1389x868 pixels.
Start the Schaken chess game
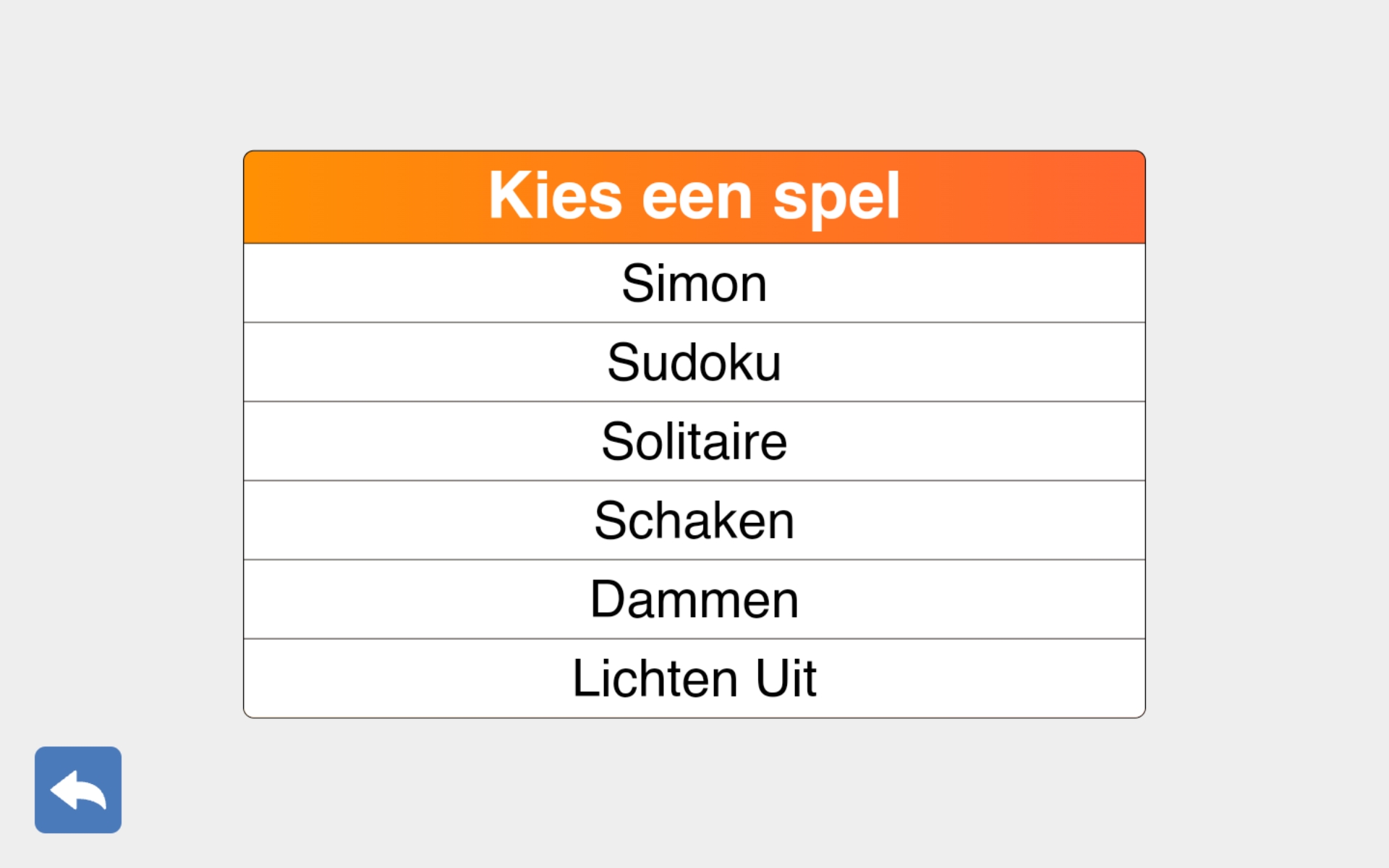tap(694, 520)
